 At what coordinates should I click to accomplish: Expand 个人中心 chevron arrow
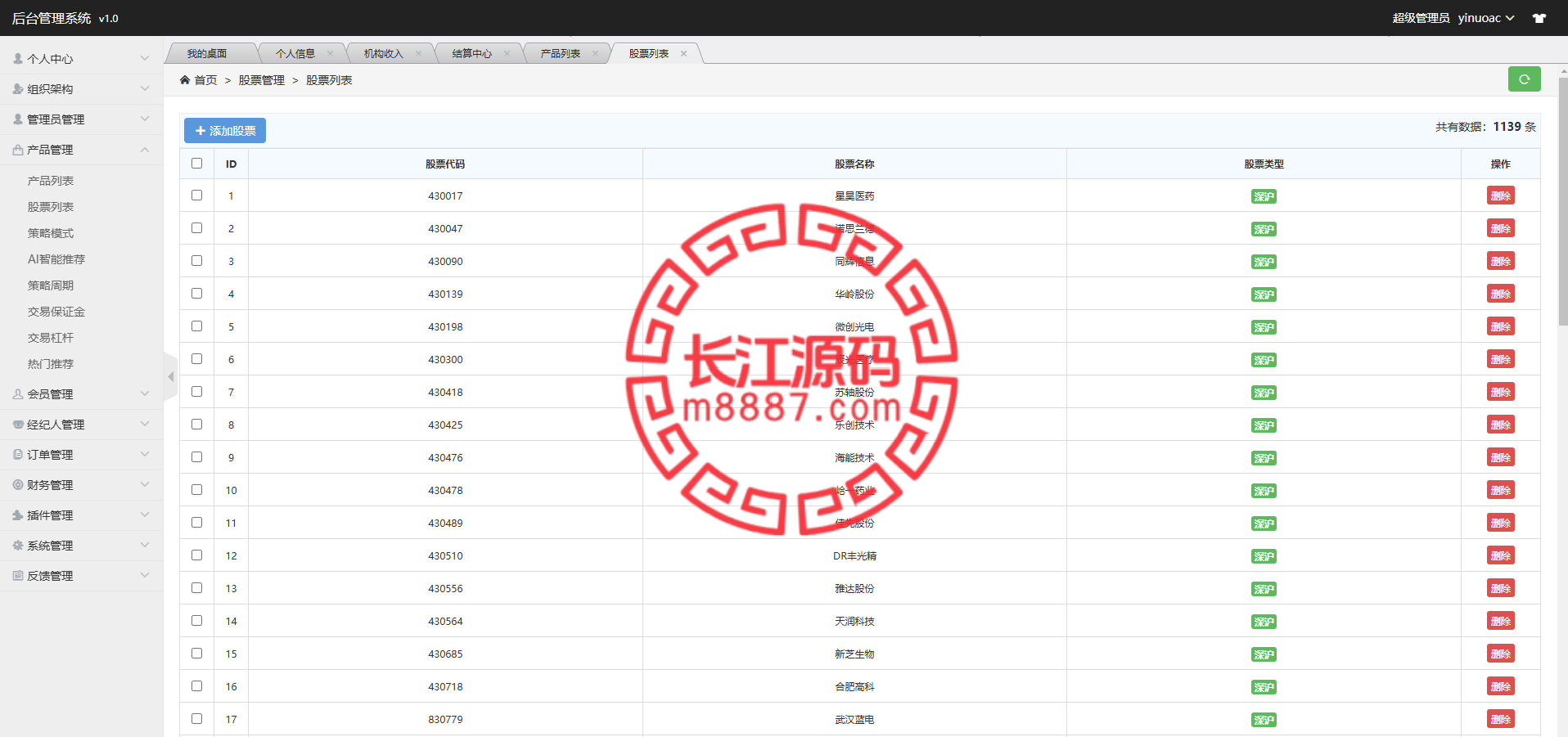(x=145, y=58)
